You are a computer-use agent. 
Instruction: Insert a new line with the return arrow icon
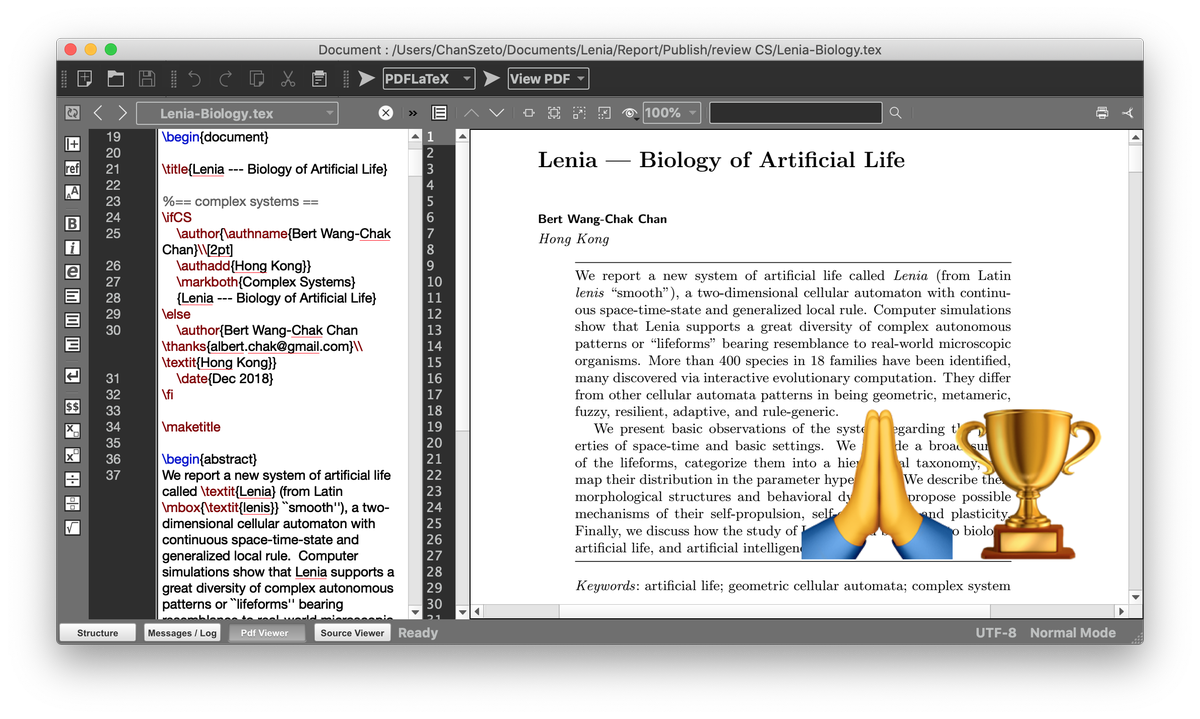[x=72, y=376]
